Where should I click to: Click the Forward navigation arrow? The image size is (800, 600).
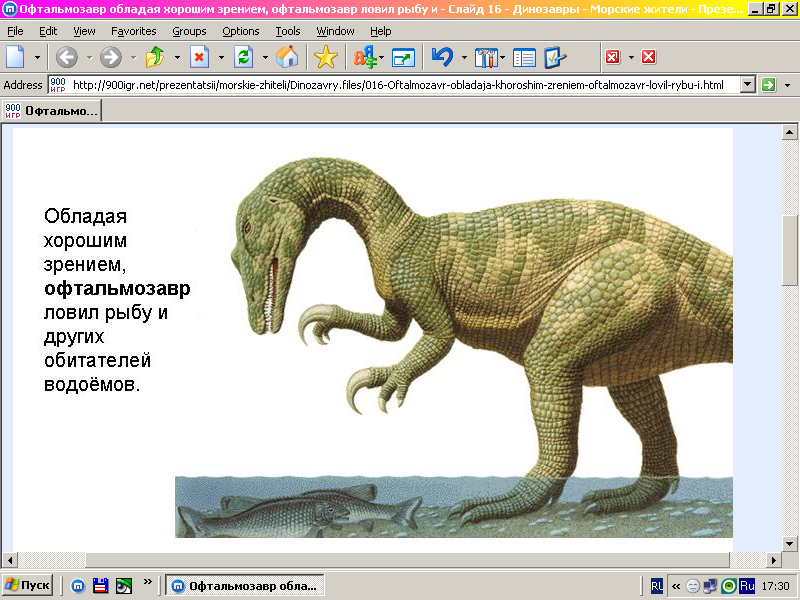click(110, 57)
